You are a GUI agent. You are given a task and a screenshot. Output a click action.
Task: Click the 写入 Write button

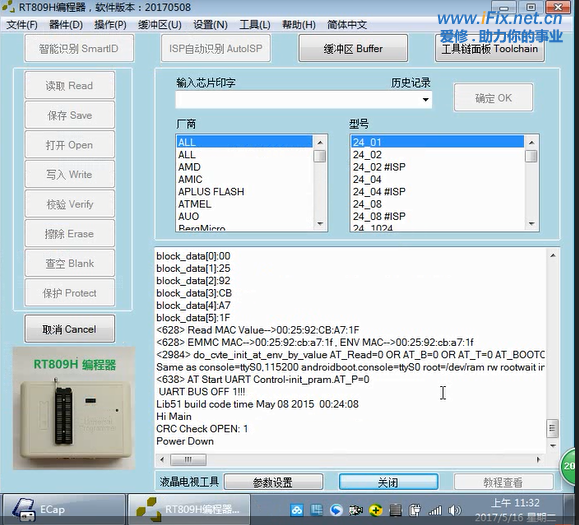tap(69, 174)
